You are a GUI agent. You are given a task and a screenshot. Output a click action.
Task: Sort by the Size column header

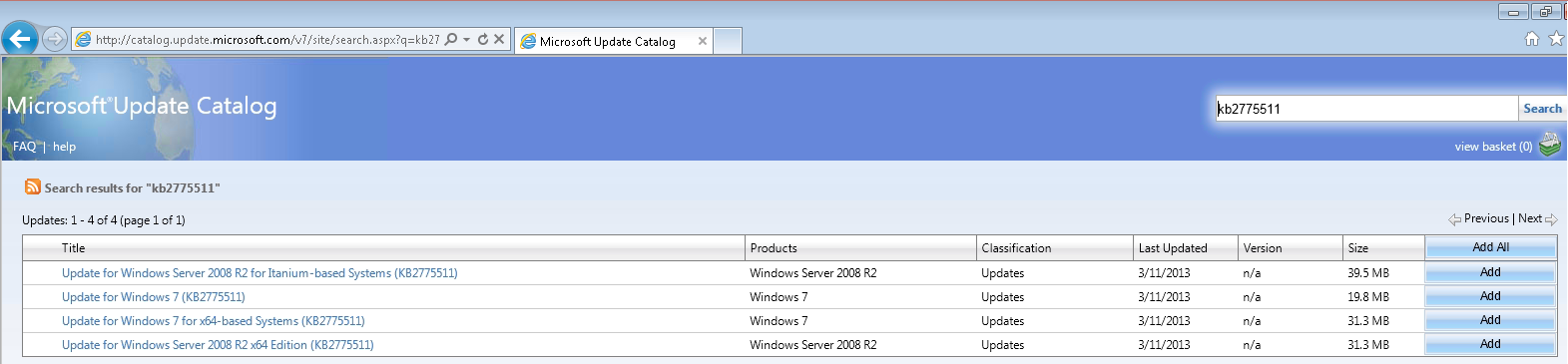(1357, 248)
